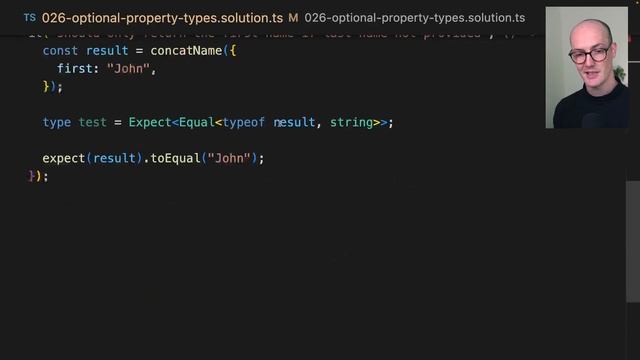Click the 'first' property key
This screenshot has height=360, width=640.
(75, 69)
